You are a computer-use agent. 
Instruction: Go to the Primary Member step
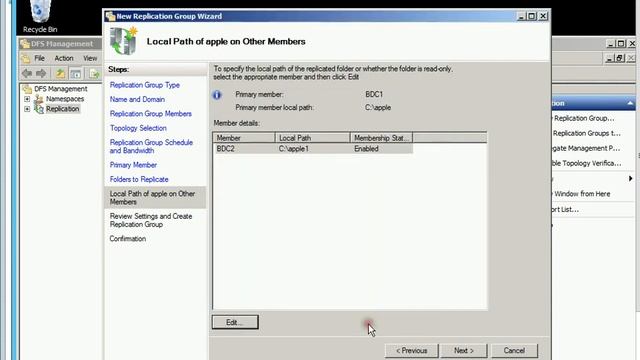(x=133, y=165)
